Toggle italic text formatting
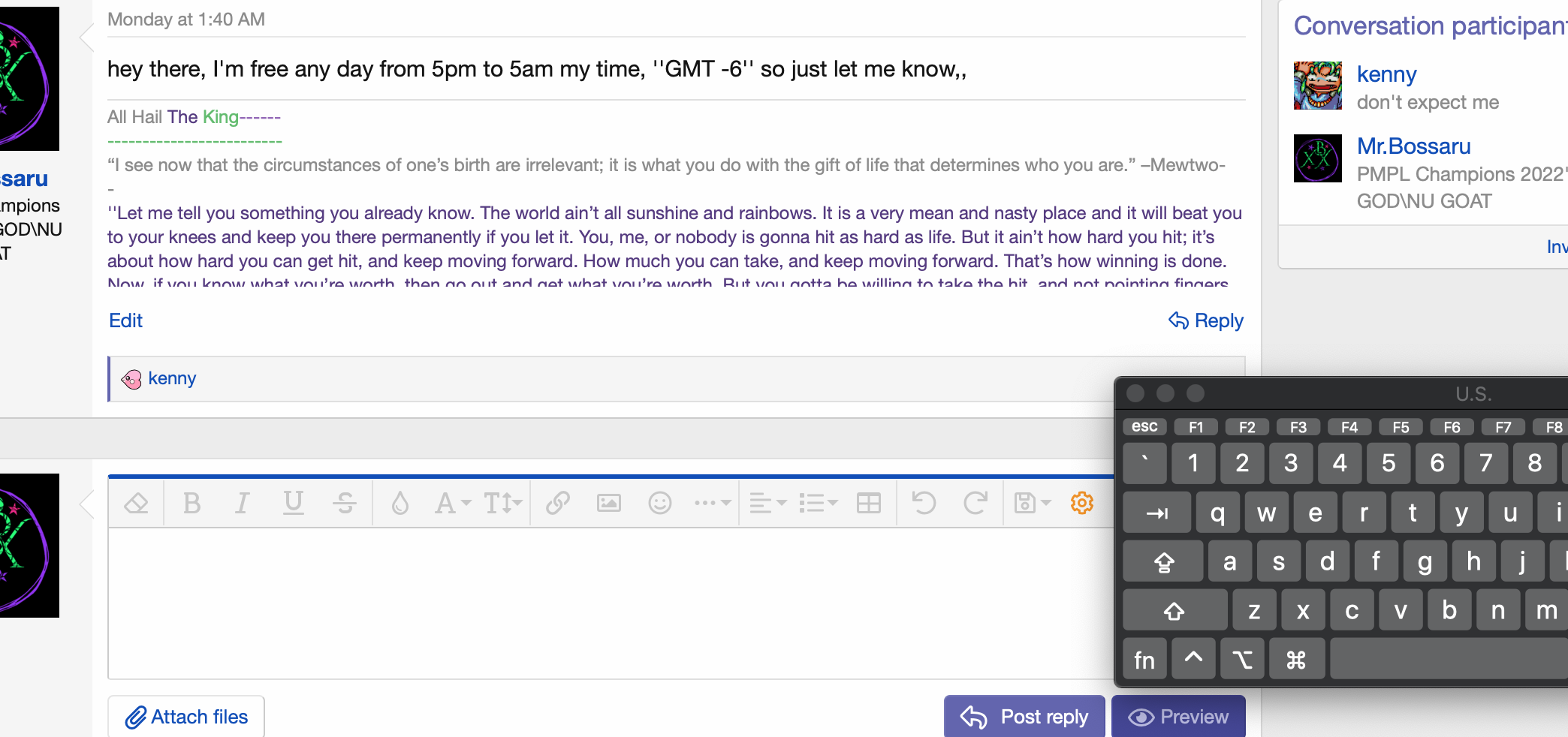1568x737 pixels. coord(242,503)
